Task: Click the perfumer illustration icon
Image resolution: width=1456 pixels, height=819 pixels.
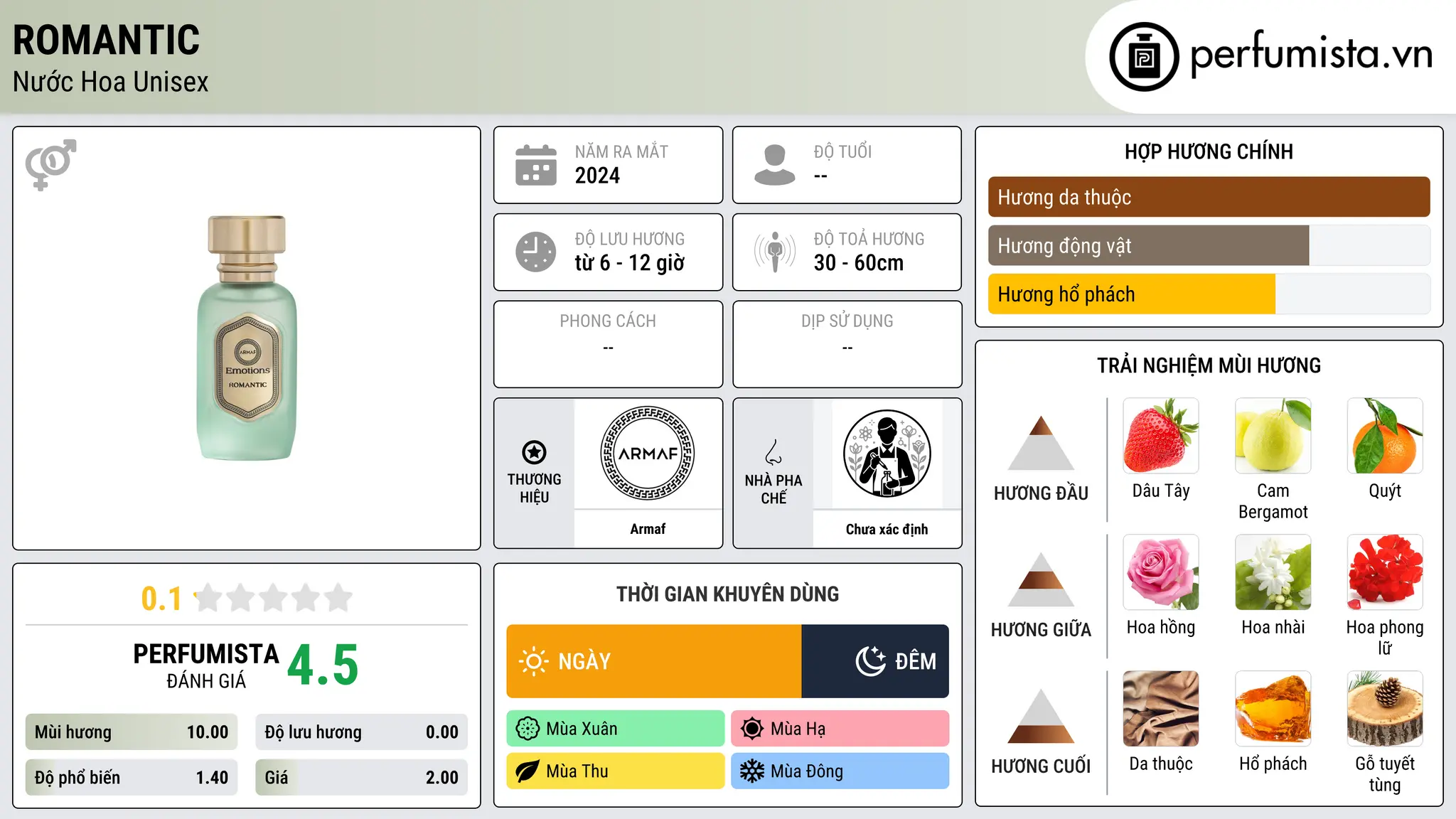Action: (887, 454)
